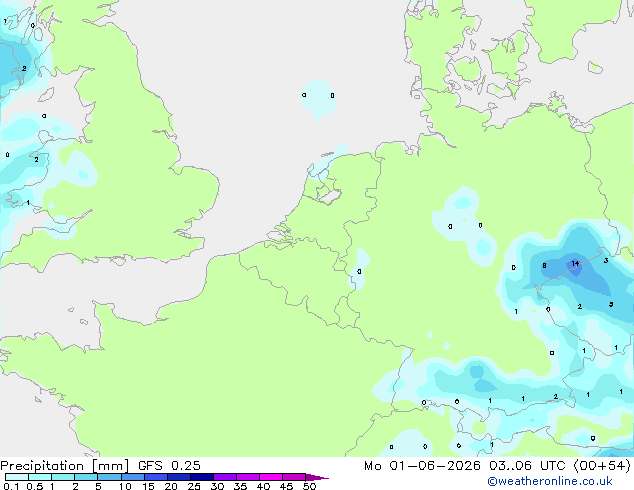Select the 30–35 mm violet legend swatch

(224, 477)
